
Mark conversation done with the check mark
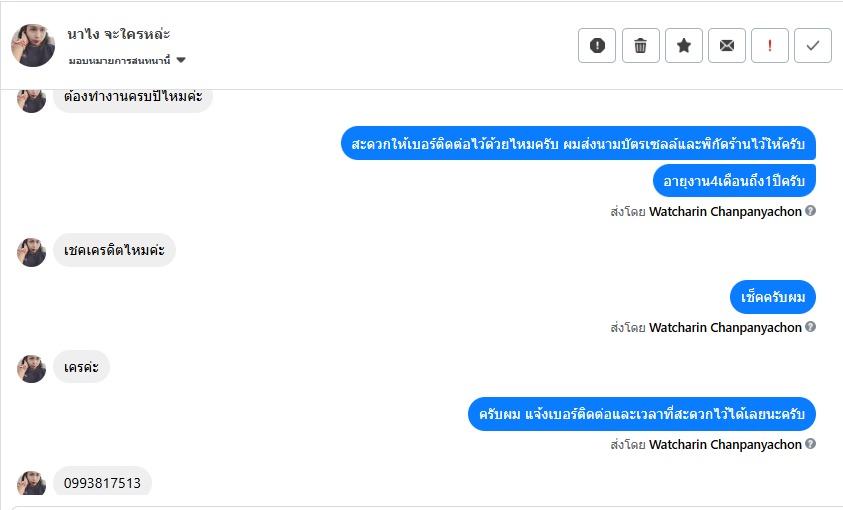coord(813,46)
